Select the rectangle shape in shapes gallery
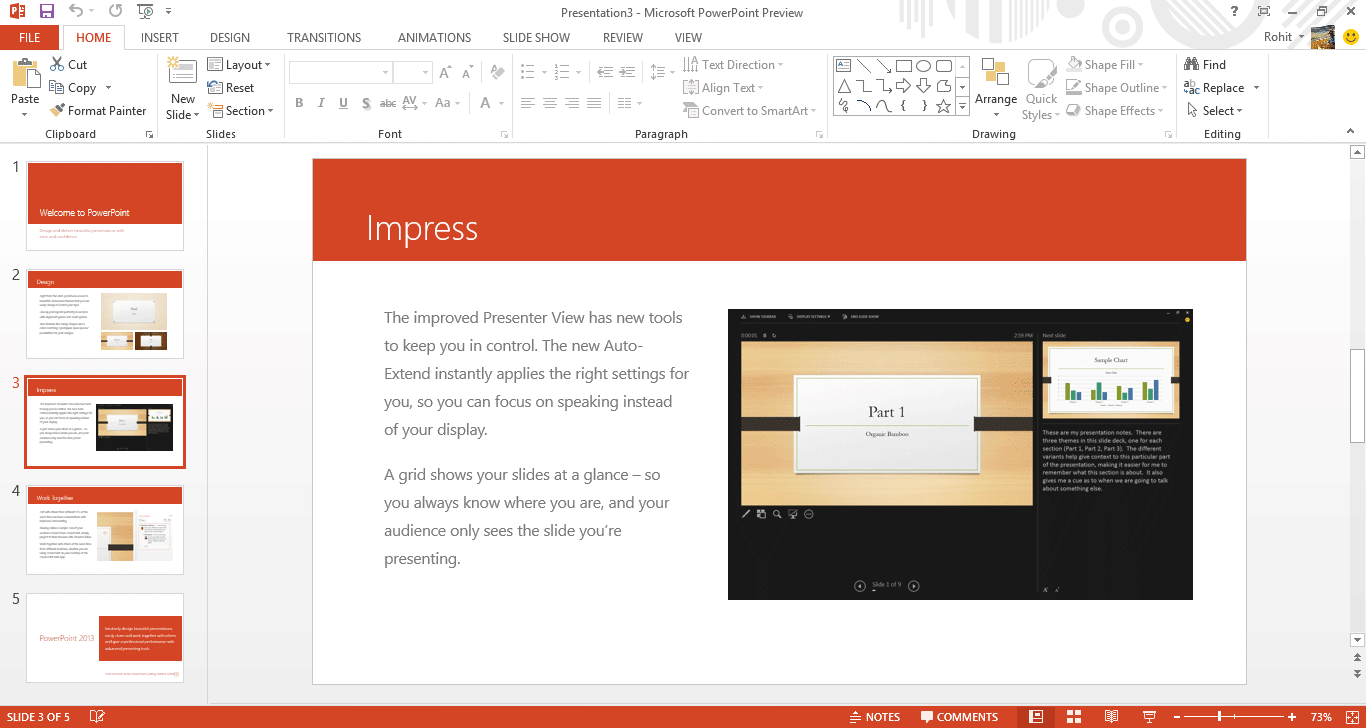Viewport: 1366px width, 728px height. coord(903,66)
